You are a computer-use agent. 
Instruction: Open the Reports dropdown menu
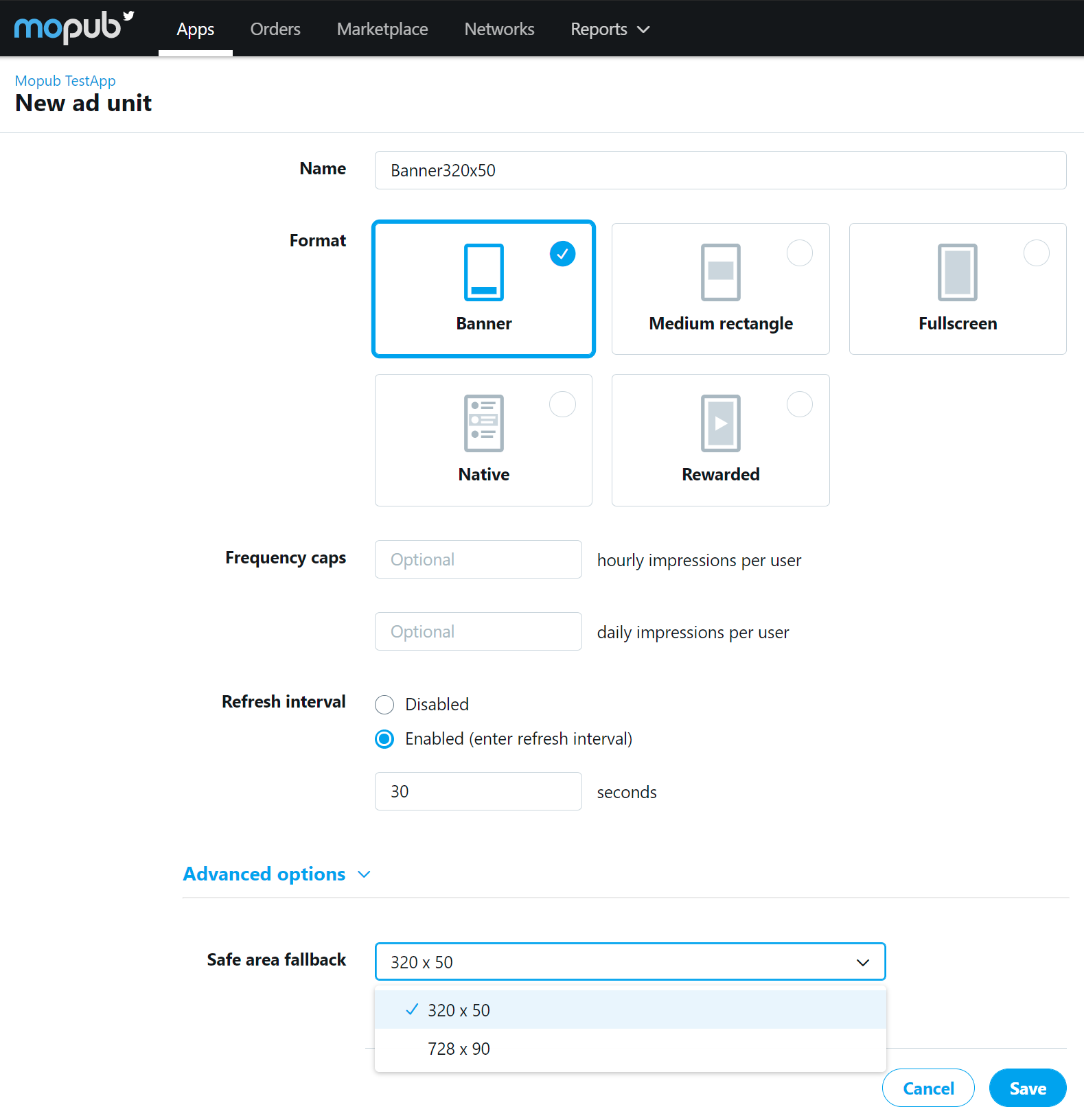pyautogui.click(x=610, y=29)
